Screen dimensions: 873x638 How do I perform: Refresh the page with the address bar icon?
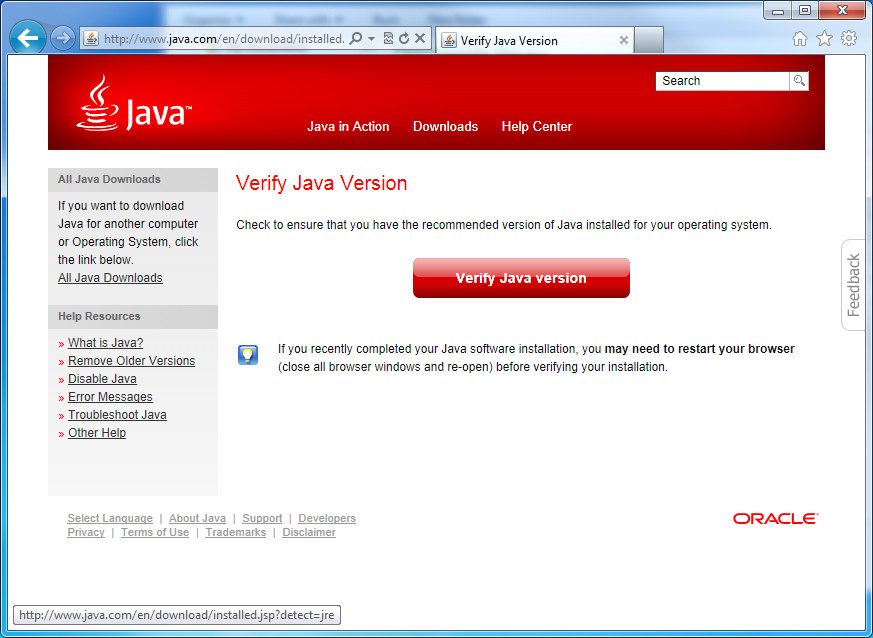406,39
